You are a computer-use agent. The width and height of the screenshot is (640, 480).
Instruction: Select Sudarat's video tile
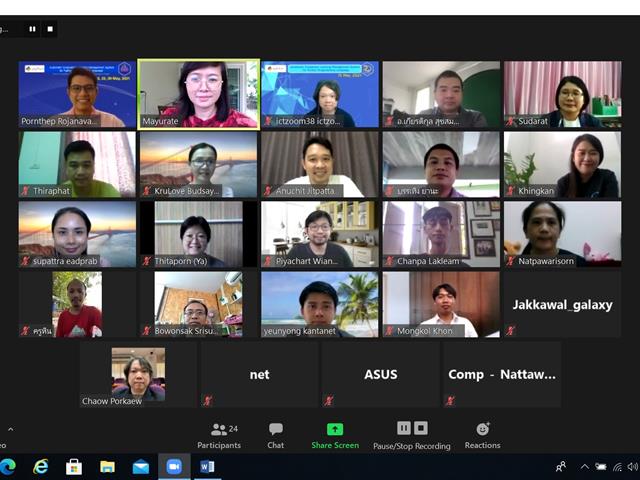pos(562,94)
